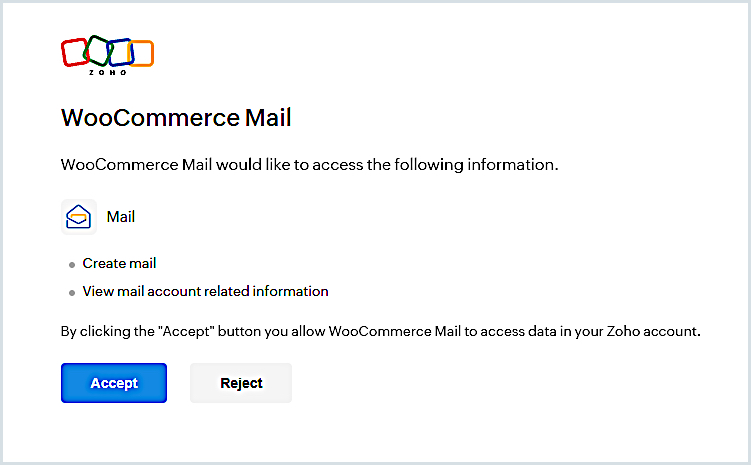Select View mail account related information item
This screenshot has width=751, height=465.
[205, 292]
